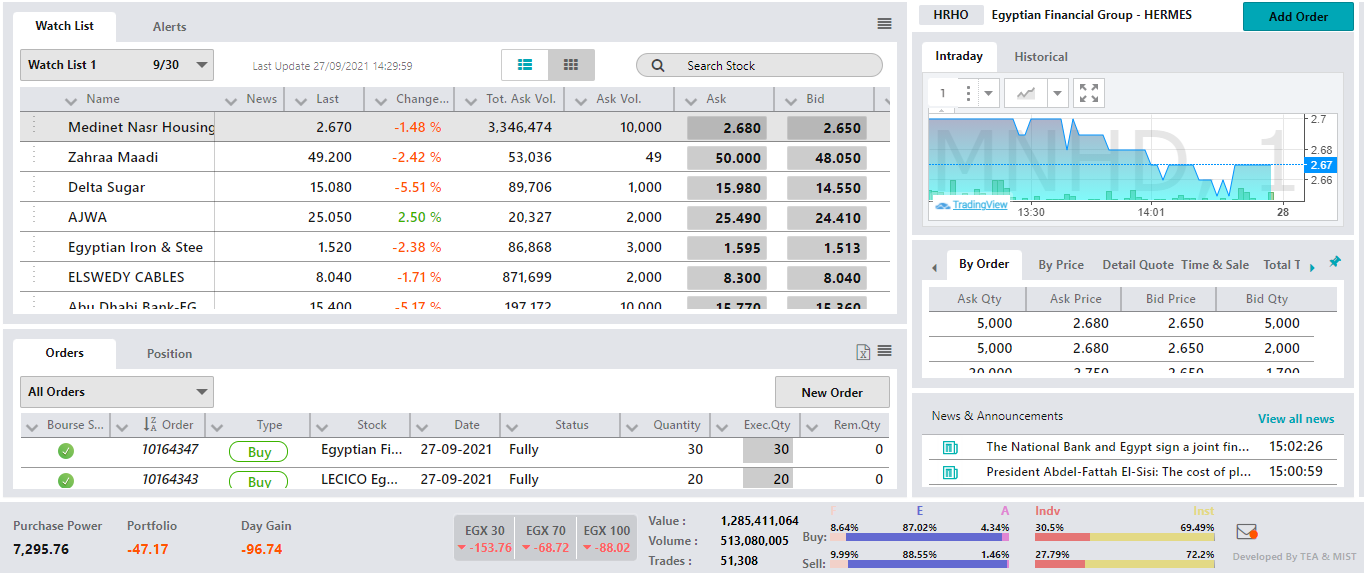
Task: Click the New Order button
Action: click(832, 392)
